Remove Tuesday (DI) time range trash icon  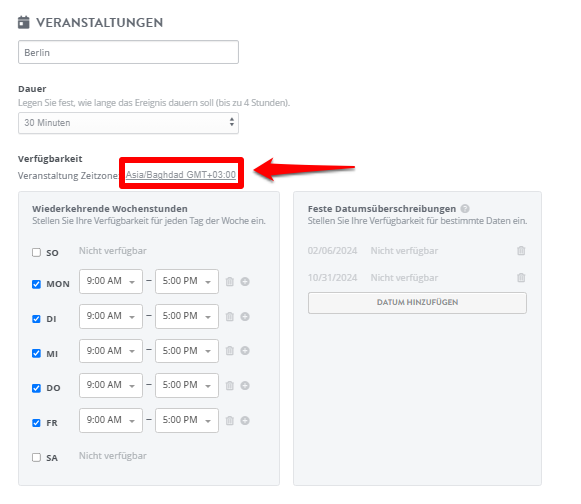tap(230, 316)
